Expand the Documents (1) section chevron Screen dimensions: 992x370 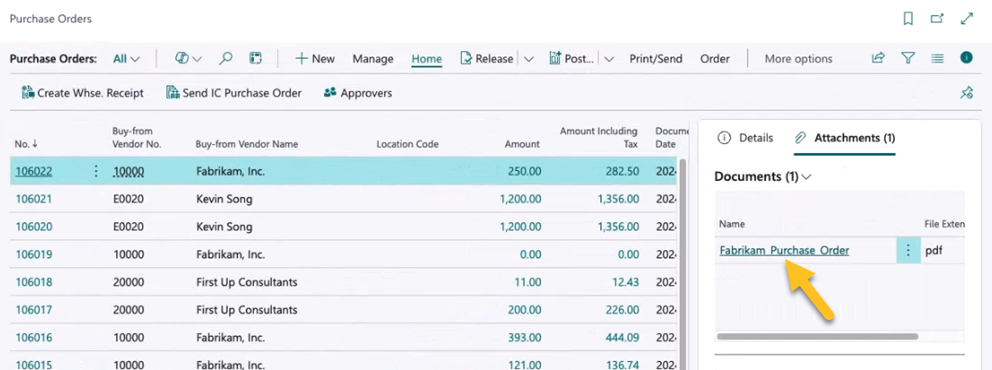tap(806, 177)
